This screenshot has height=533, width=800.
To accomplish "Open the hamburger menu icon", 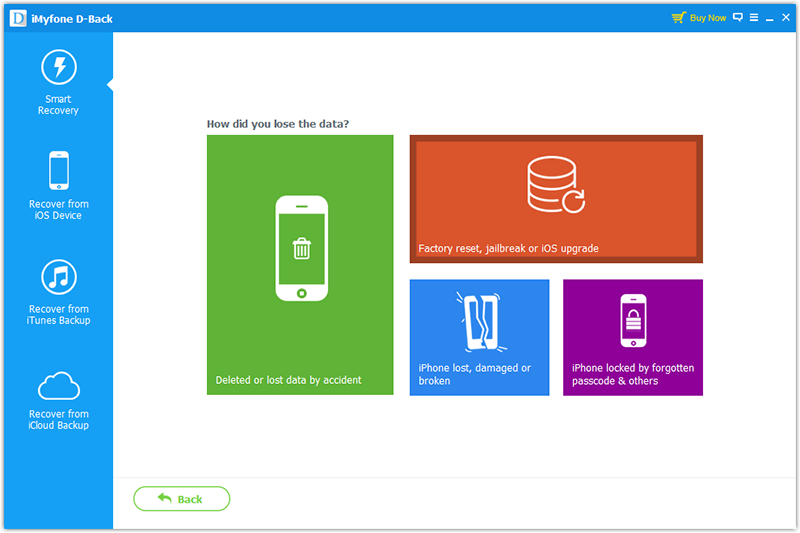I will [754, 17].
